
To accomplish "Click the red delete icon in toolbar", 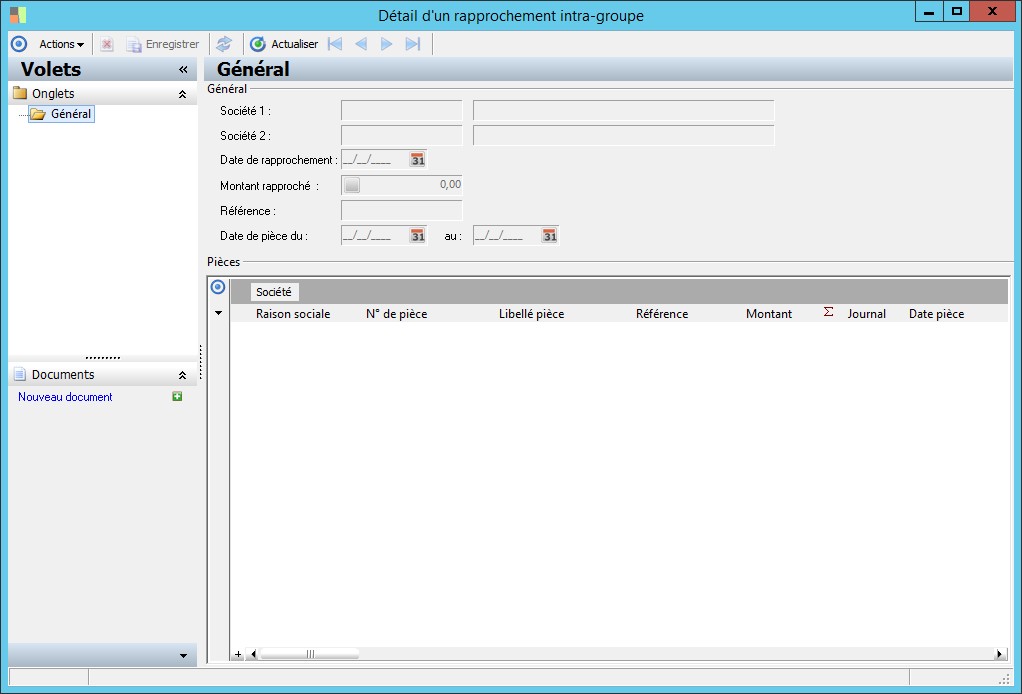I will click(x=107, y=44).
